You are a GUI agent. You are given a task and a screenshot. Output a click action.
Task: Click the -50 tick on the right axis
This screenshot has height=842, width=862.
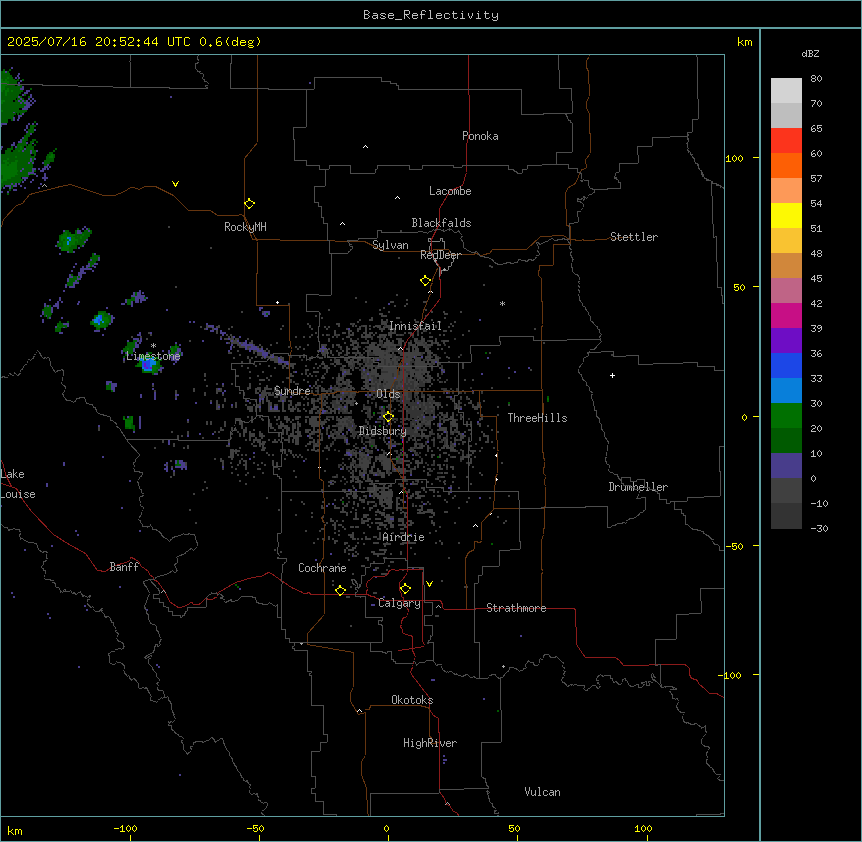point(734,546)
